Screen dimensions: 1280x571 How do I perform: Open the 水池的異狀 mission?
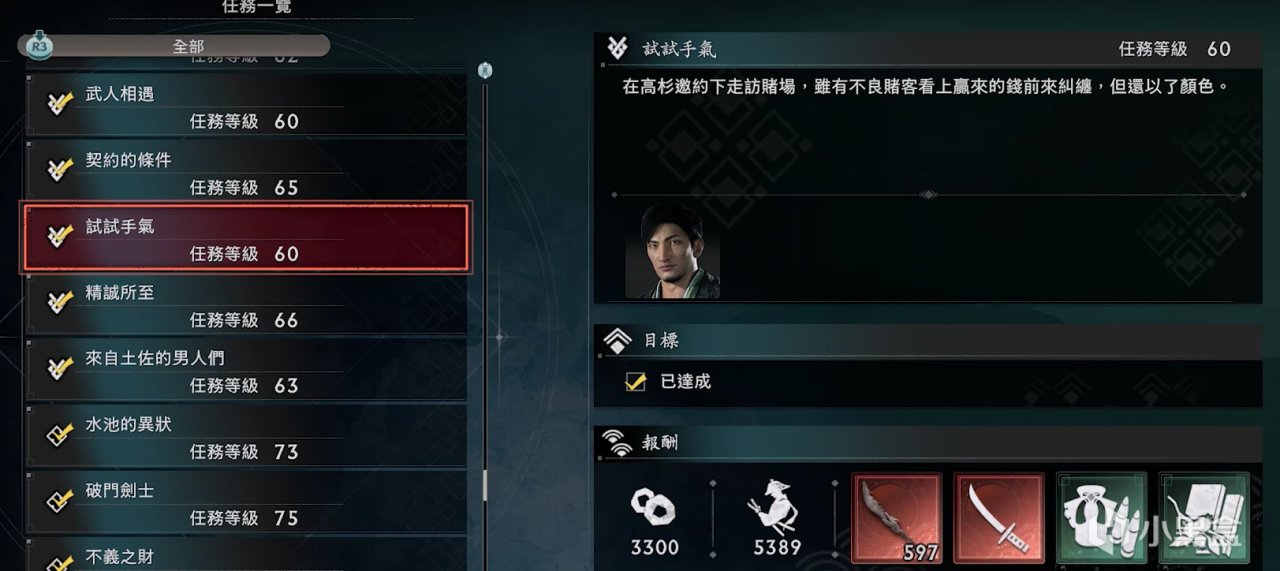[245, 438]
